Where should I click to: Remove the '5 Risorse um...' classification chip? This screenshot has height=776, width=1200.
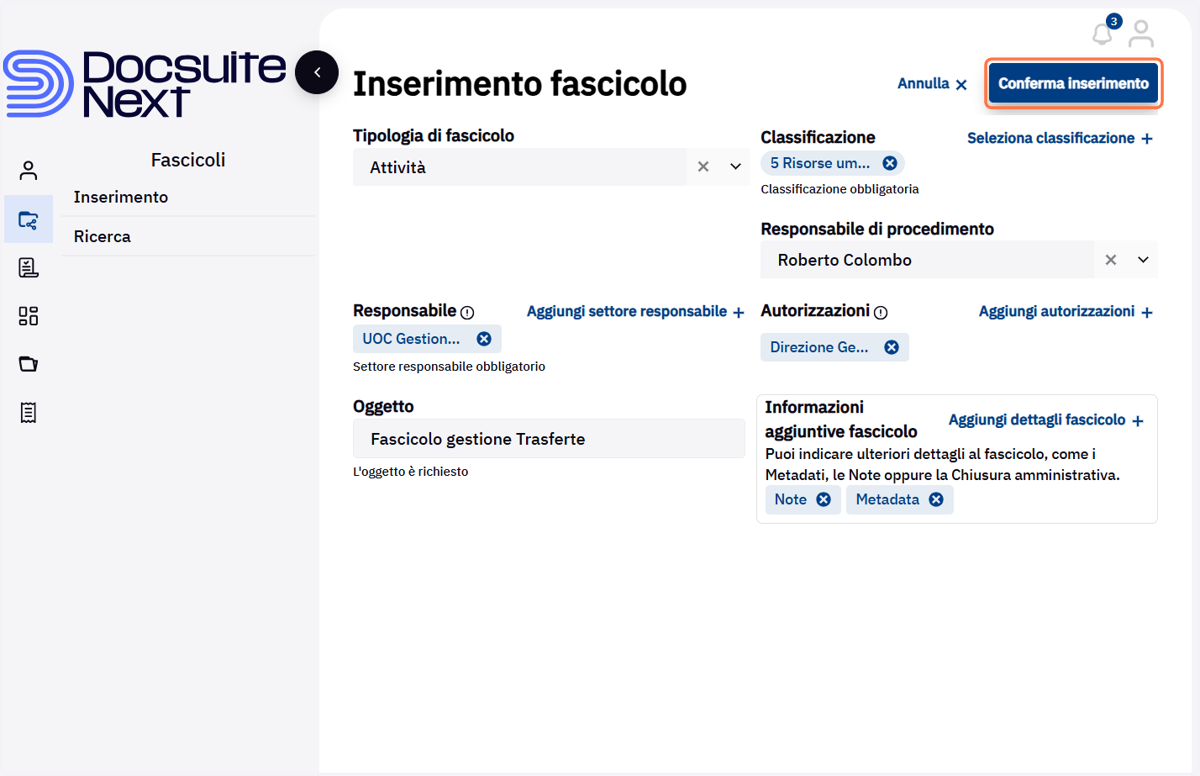(x=889, y=163)
